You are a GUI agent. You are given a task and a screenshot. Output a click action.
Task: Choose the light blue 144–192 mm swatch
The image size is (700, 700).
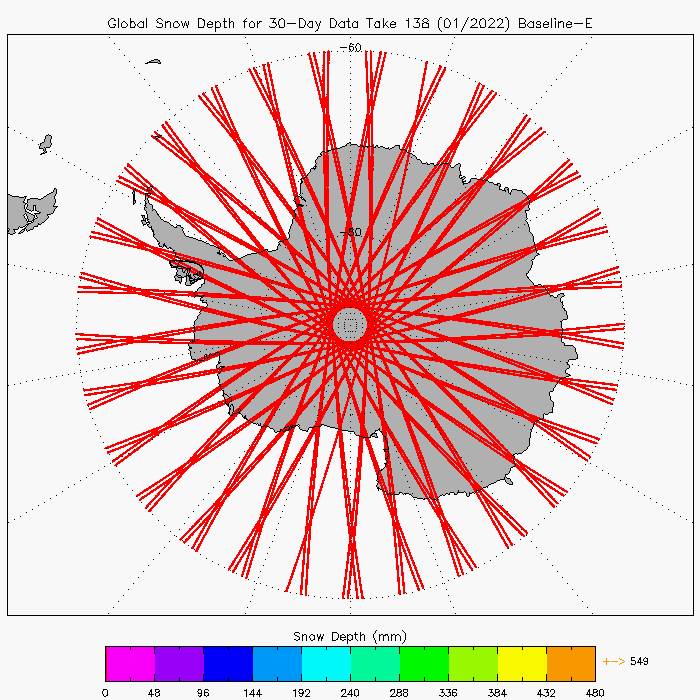click(x=277, y=663)
